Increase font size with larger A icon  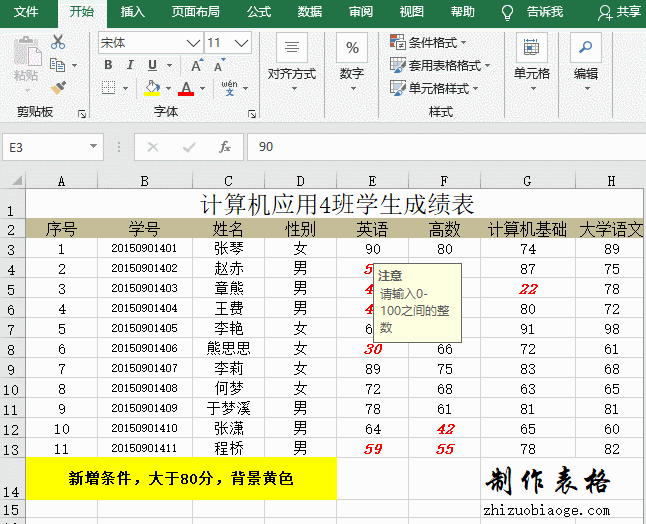(x=197, y=65)
